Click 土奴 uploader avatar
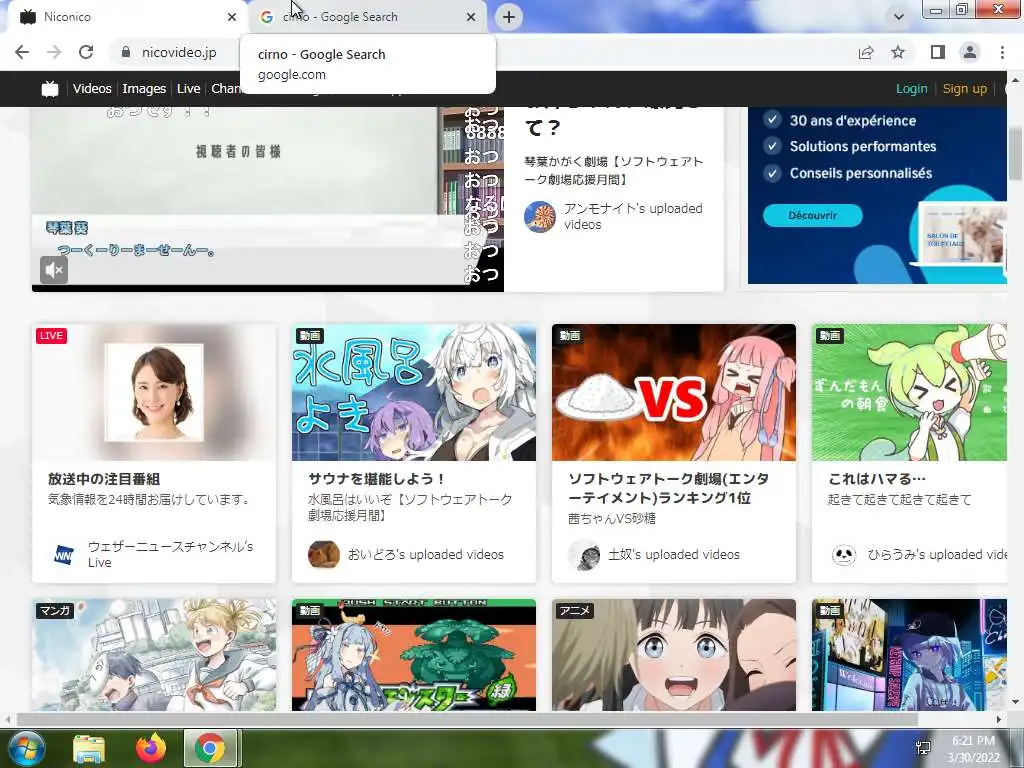 coord(584,554)
